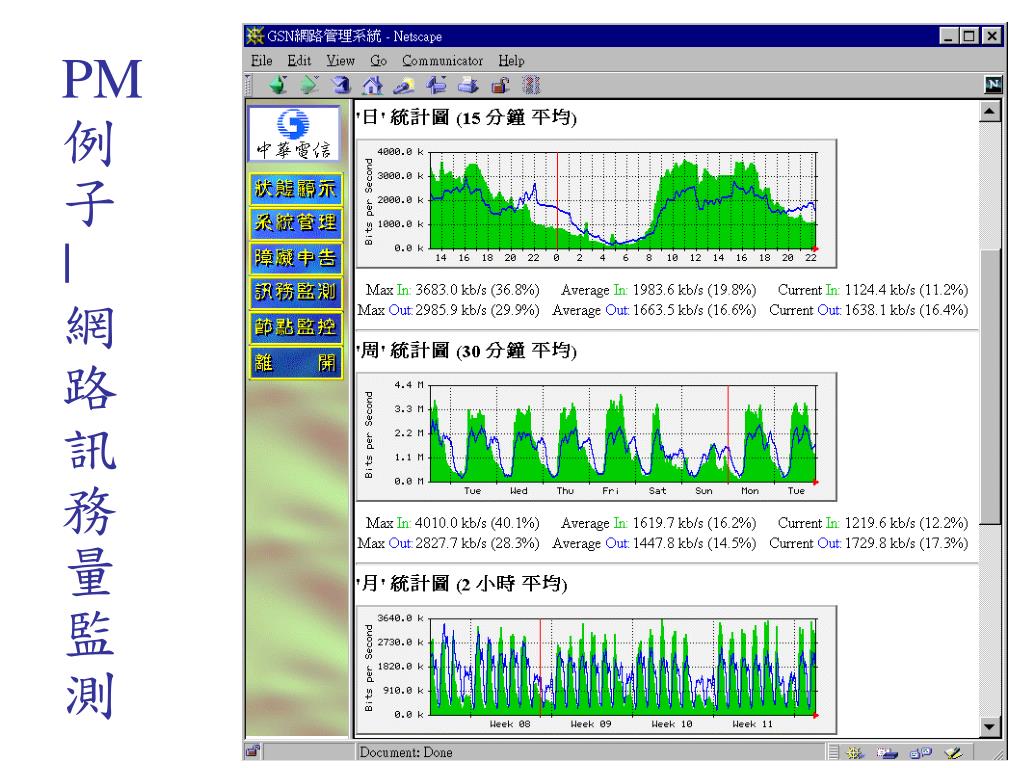
Task: Reload the page using the Reload icon
Action: click(x=341, y=85)
